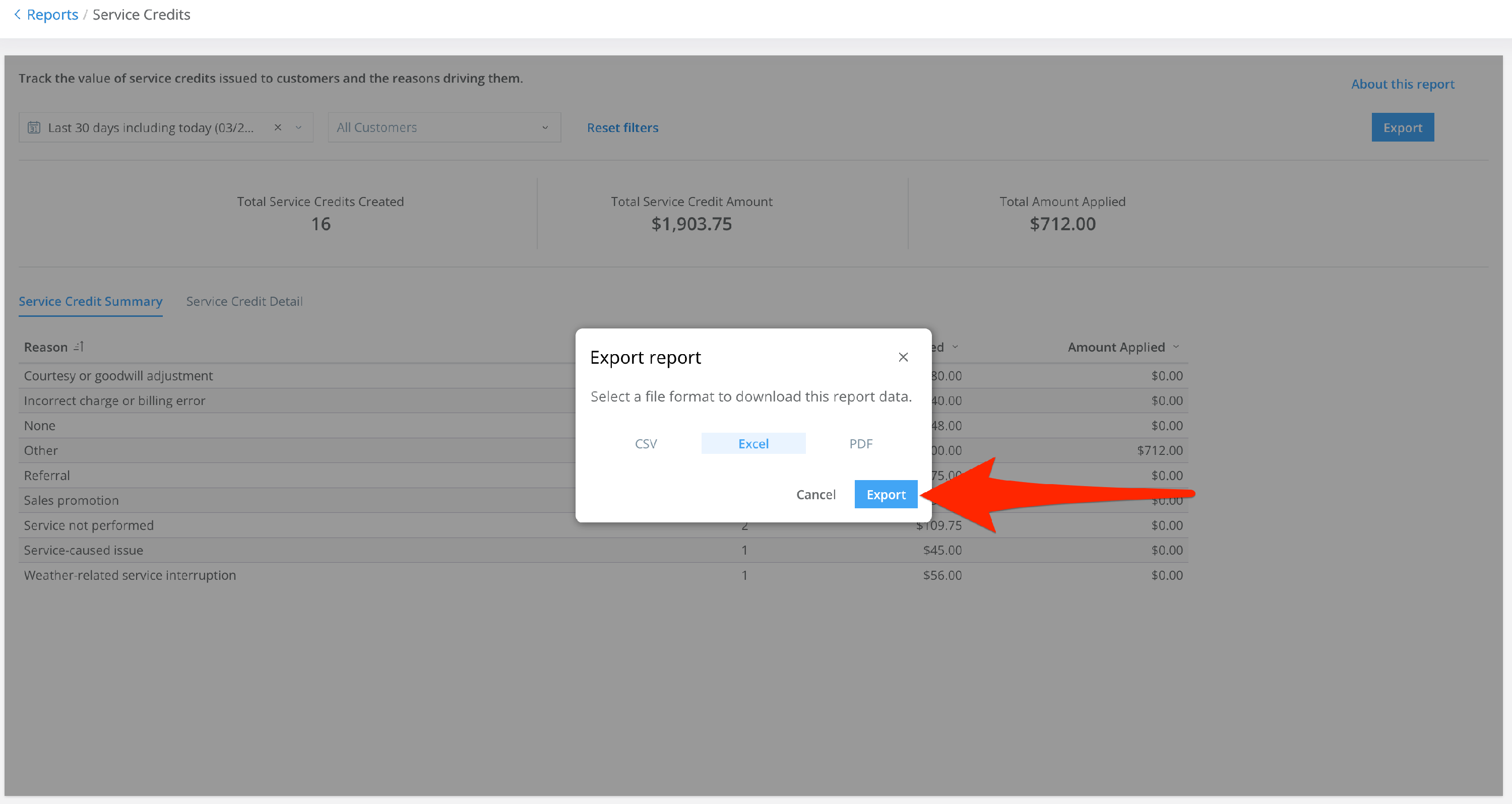Click Total Service Credit Amount $1,903.75

tap(691, 224)
